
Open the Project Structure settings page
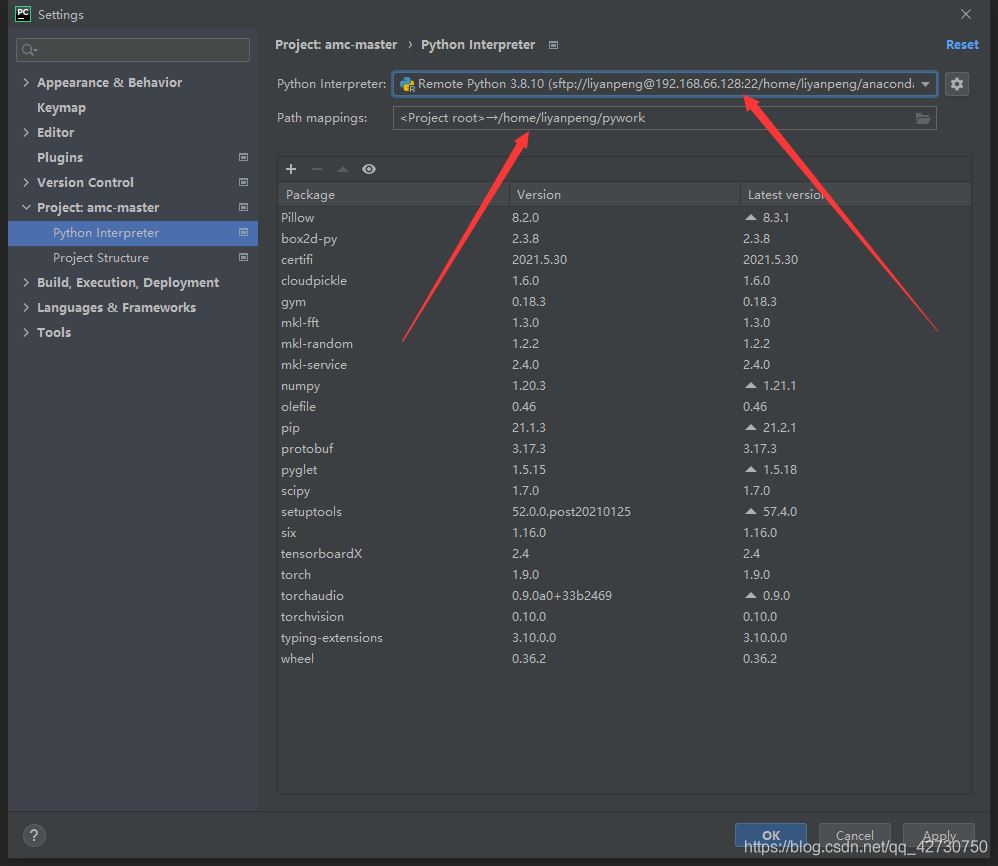[101, 257]
